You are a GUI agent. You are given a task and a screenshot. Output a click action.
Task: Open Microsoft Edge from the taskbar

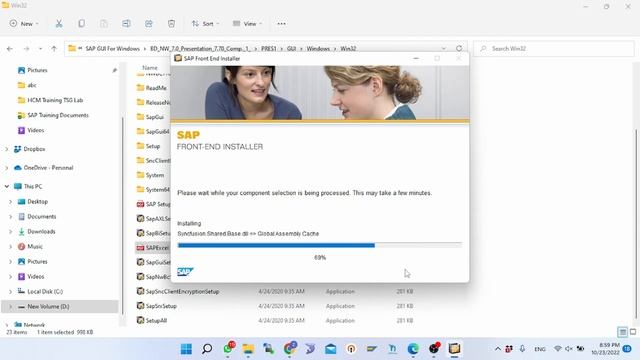click(413, 349)
